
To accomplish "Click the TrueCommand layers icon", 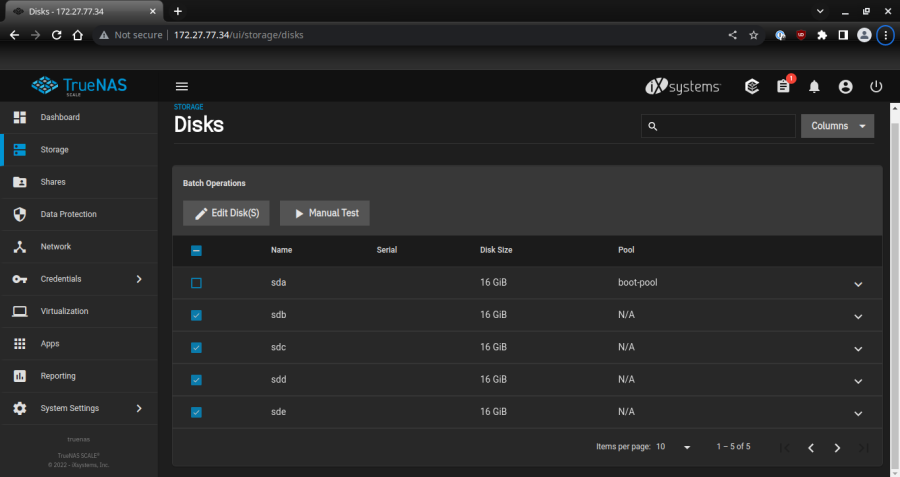I will 752,87.
